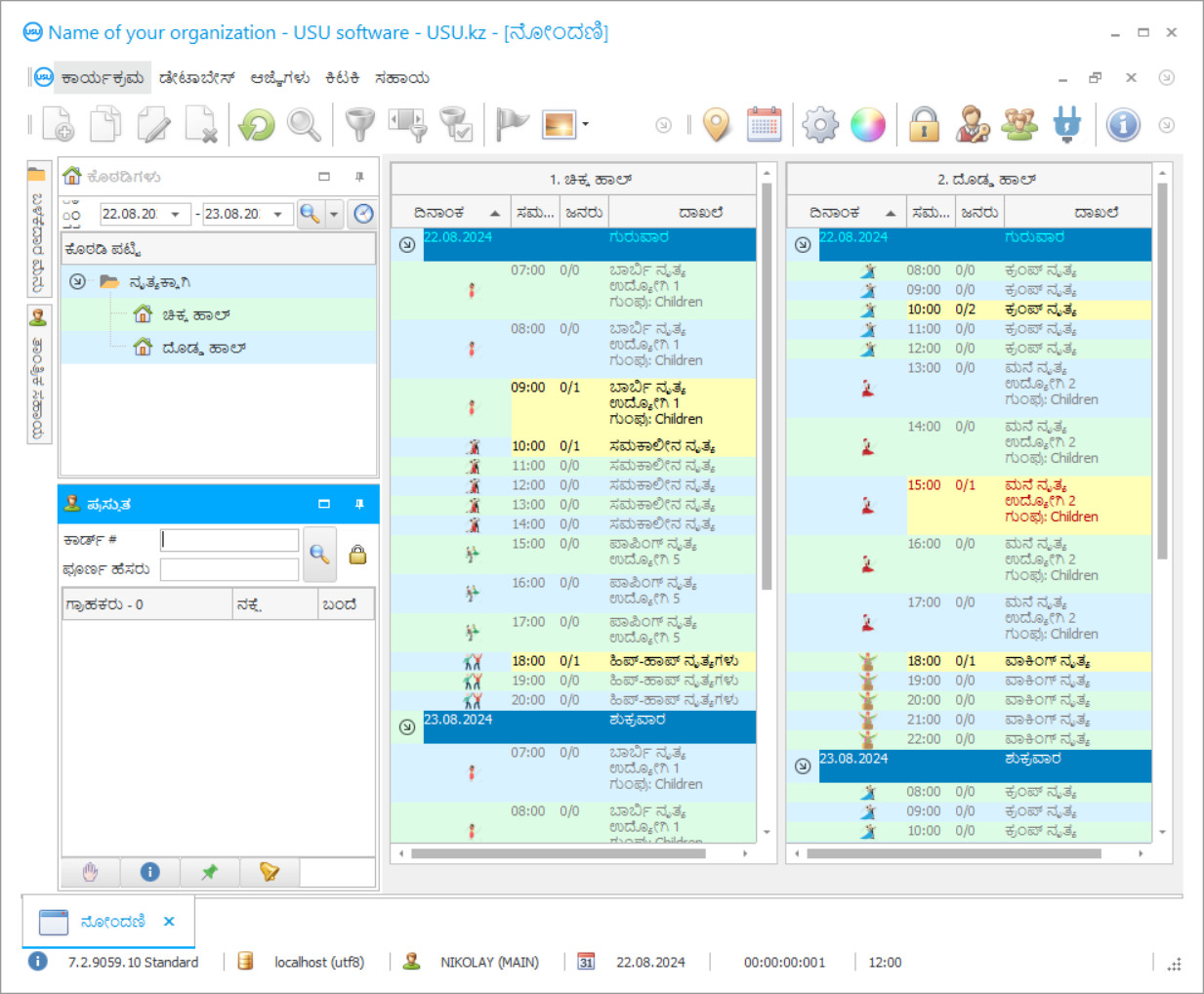Open the image icon dropdown arrow

click(x=585, y=125)
